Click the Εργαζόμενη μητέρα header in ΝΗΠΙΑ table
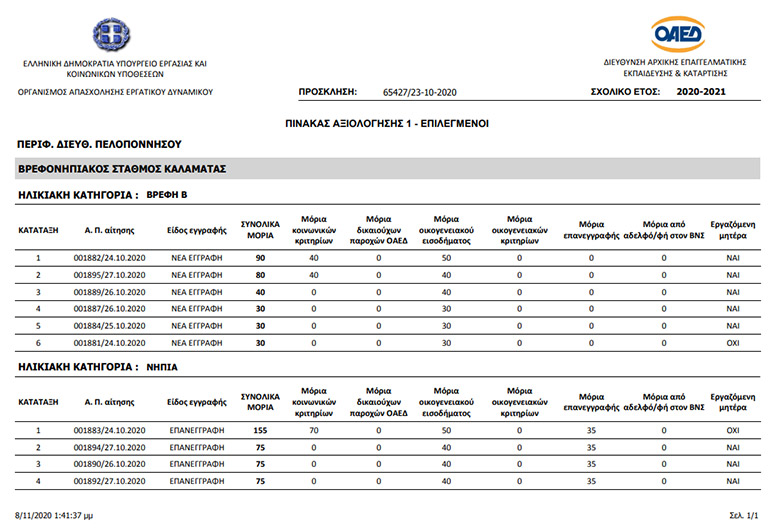Screen dimensions: 770x528 pyautogui.click(x=733, y=402)
